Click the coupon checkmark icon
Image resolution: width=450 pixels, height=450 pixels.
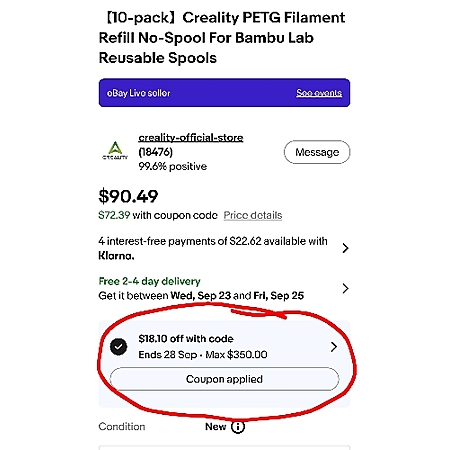pos(118,347)
